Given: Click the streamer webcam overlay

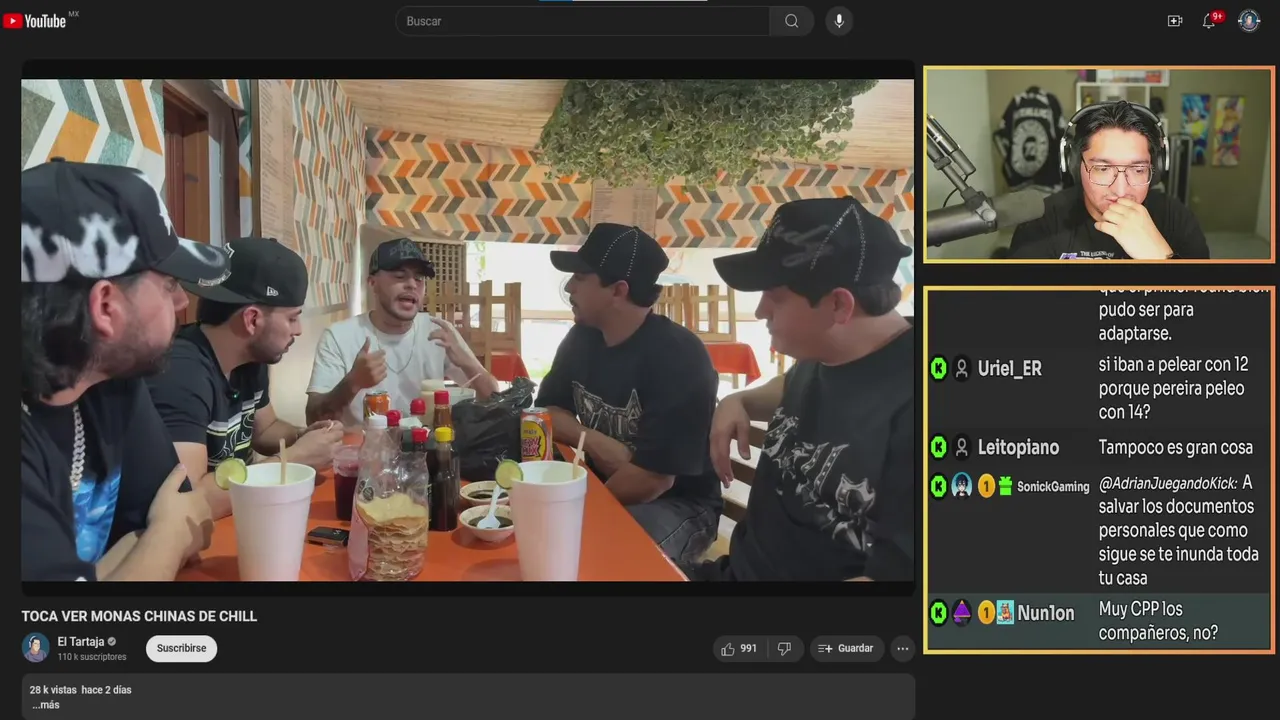Looking at the screenshot, I should (1099, 165).
